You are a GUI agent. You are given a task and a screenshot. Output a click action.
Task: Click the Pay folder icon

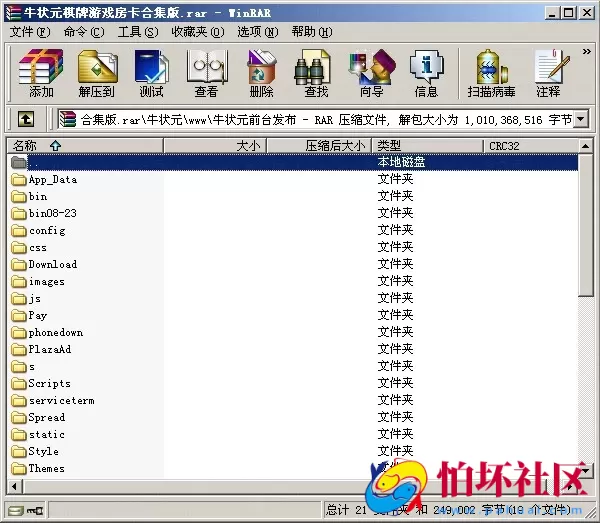point(18,316)
